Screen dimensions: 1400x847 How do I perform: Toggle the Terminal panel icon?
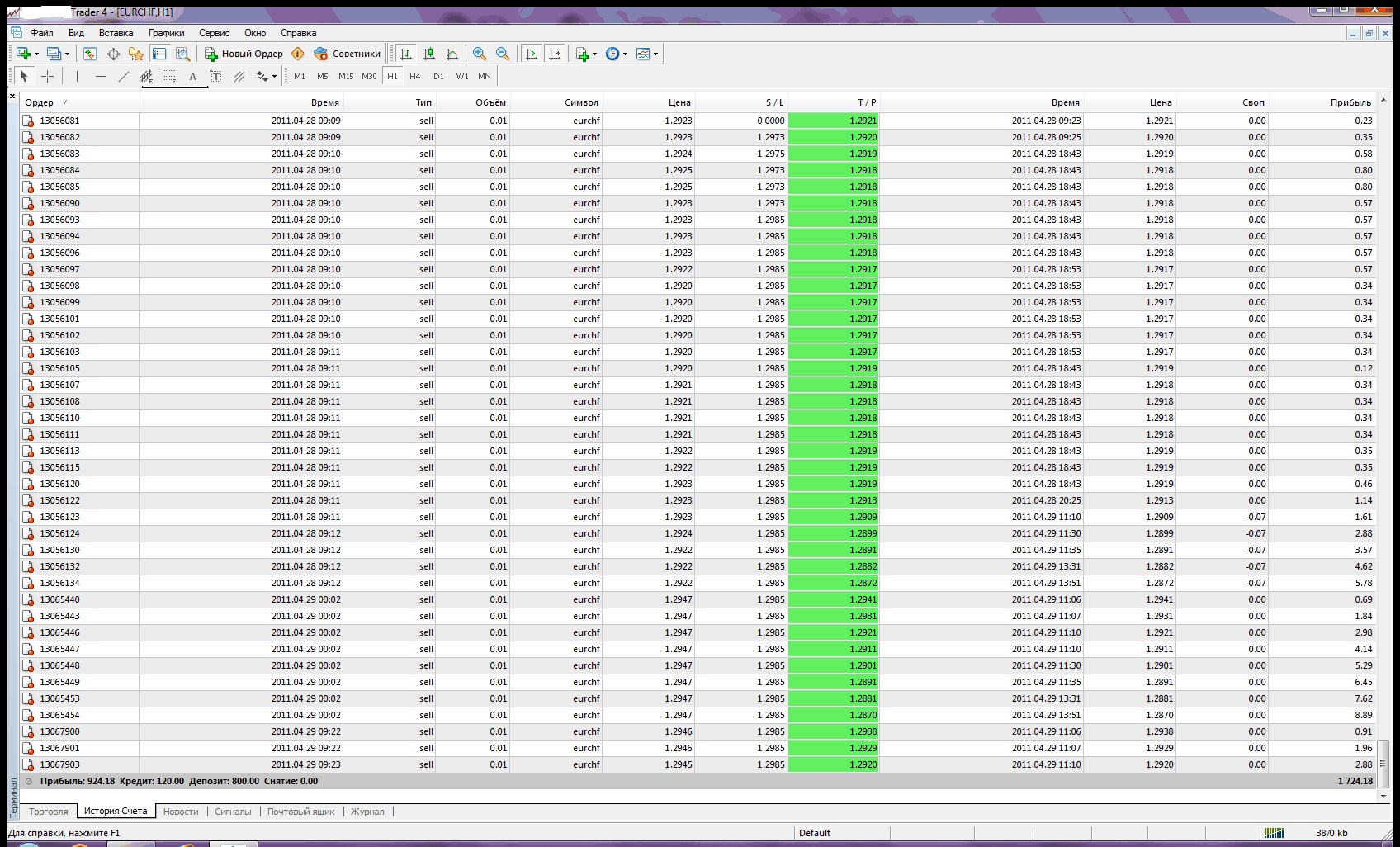click(159, 54)
